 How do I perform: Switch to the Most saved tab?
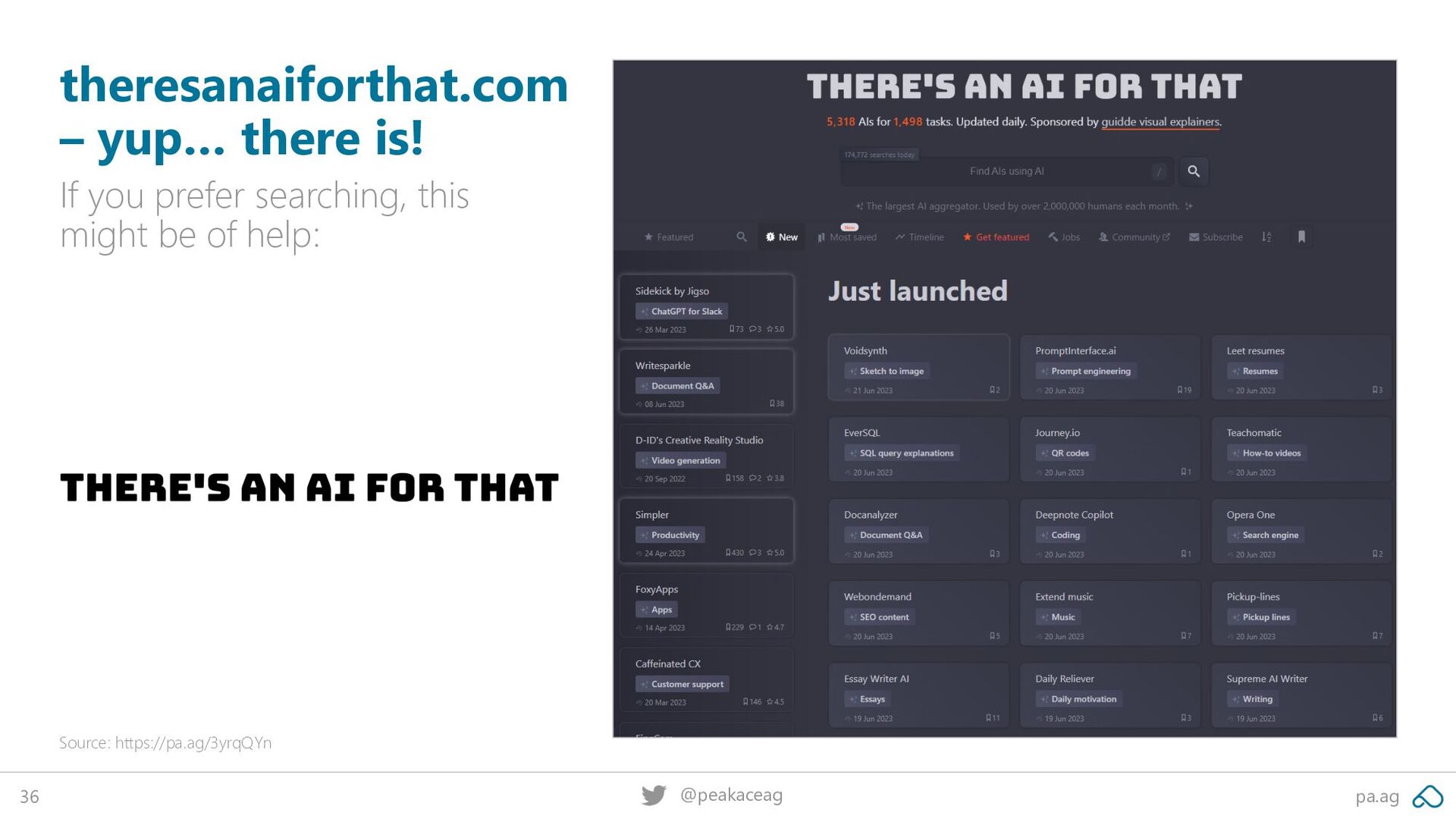pos(847,237)
